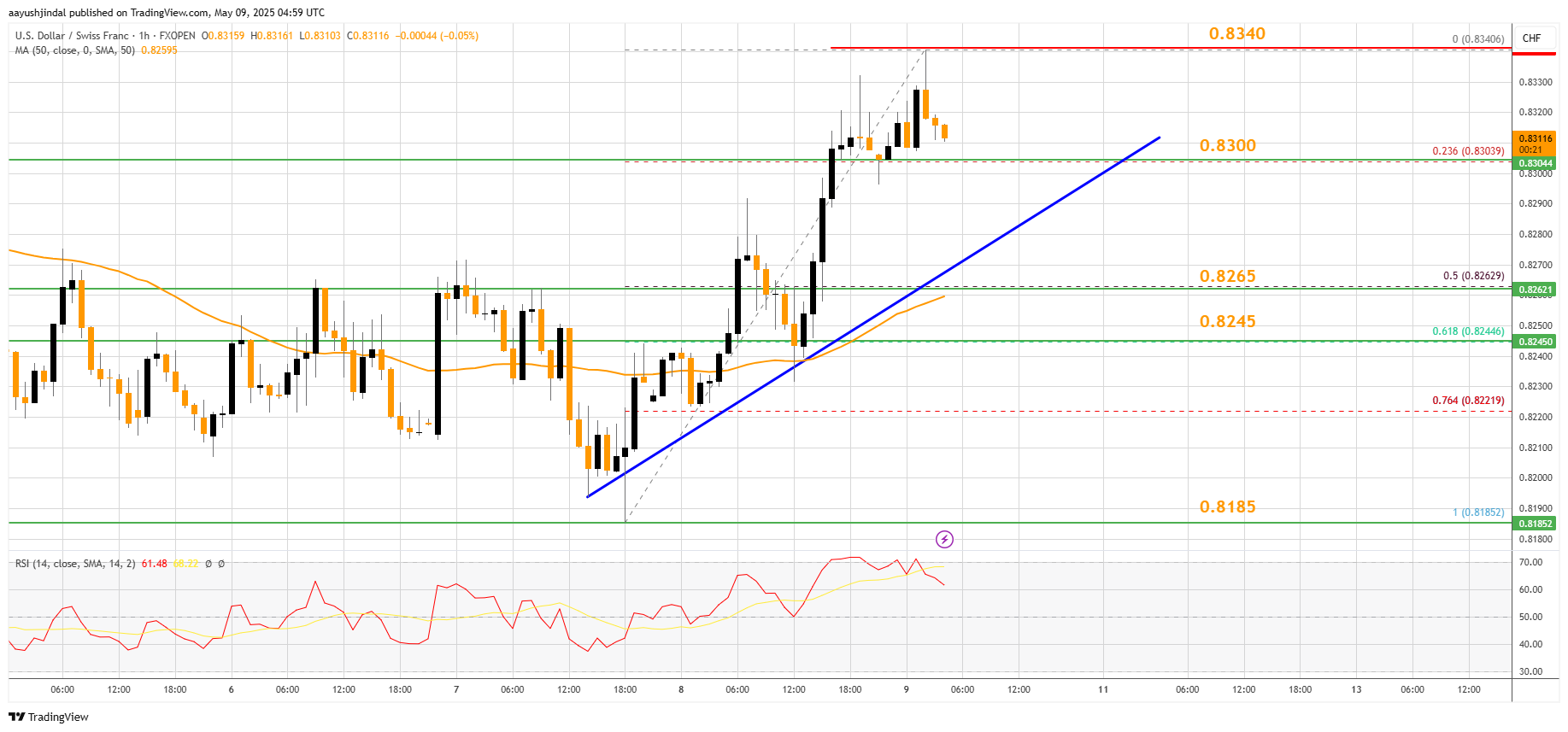Open the CHF currency selector
This screenshot has width=1568, height=732.
coord(1531,38)
